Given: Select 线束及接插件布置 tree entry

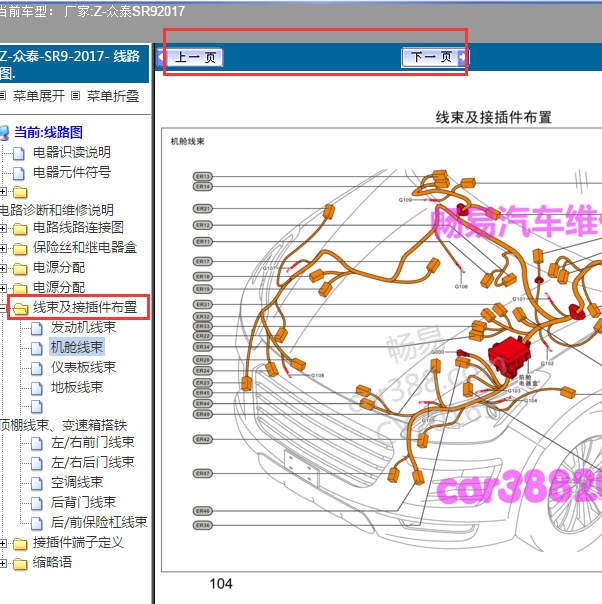Looking at the screenshot, I should 85,307.
